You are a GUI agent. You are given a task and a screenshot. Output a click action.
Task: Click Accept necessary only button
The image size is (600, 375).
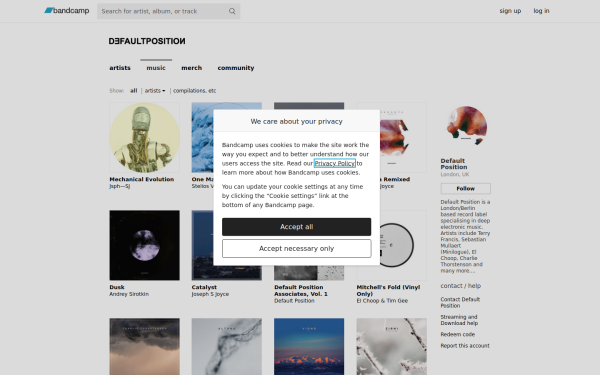[297, 249]
